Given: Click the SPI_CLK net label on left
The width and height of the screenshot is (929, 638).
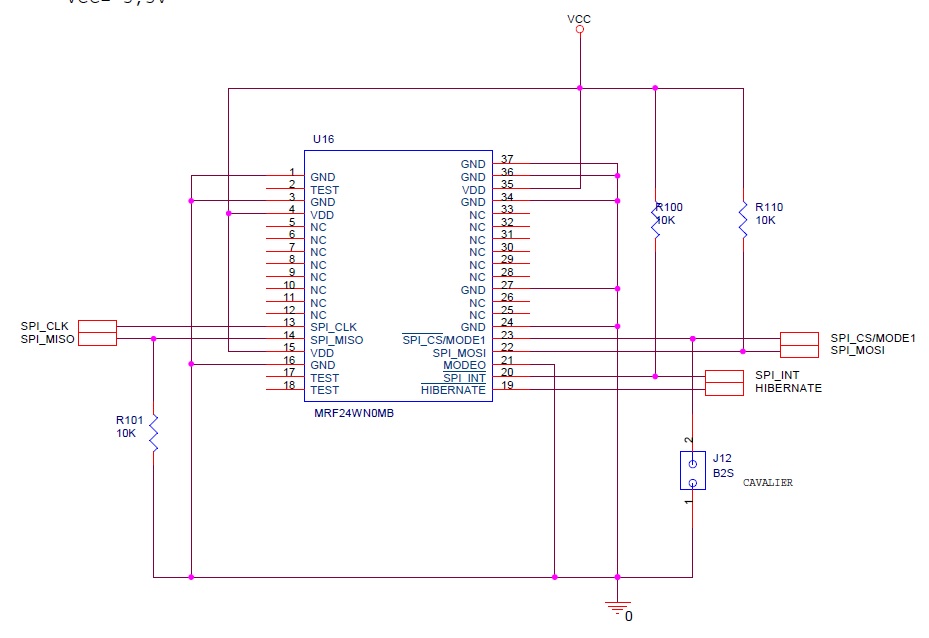Looking at the screenshot, I should 44,326.
